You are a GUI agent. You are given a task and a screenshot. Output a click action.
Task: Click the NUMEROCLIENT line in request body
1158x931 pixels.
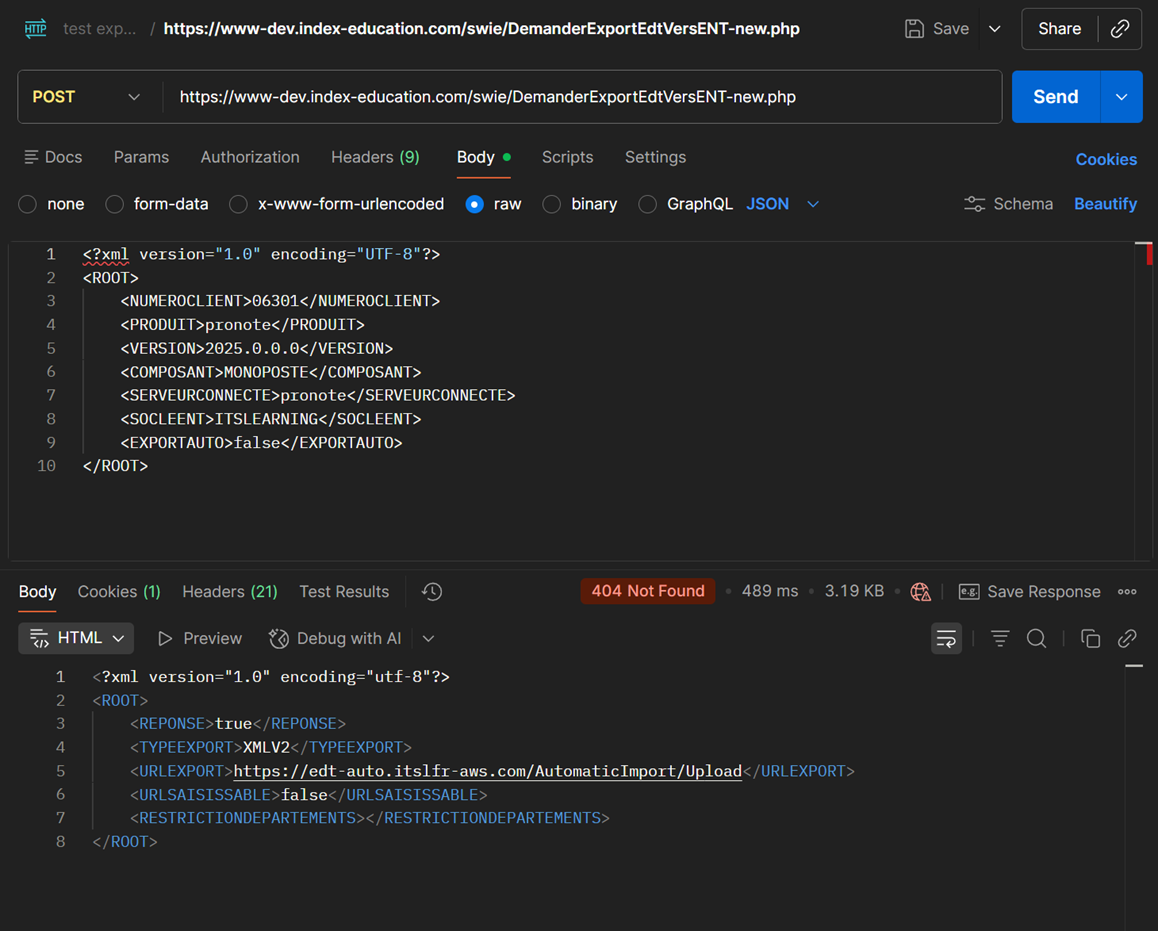click(280, 300)
